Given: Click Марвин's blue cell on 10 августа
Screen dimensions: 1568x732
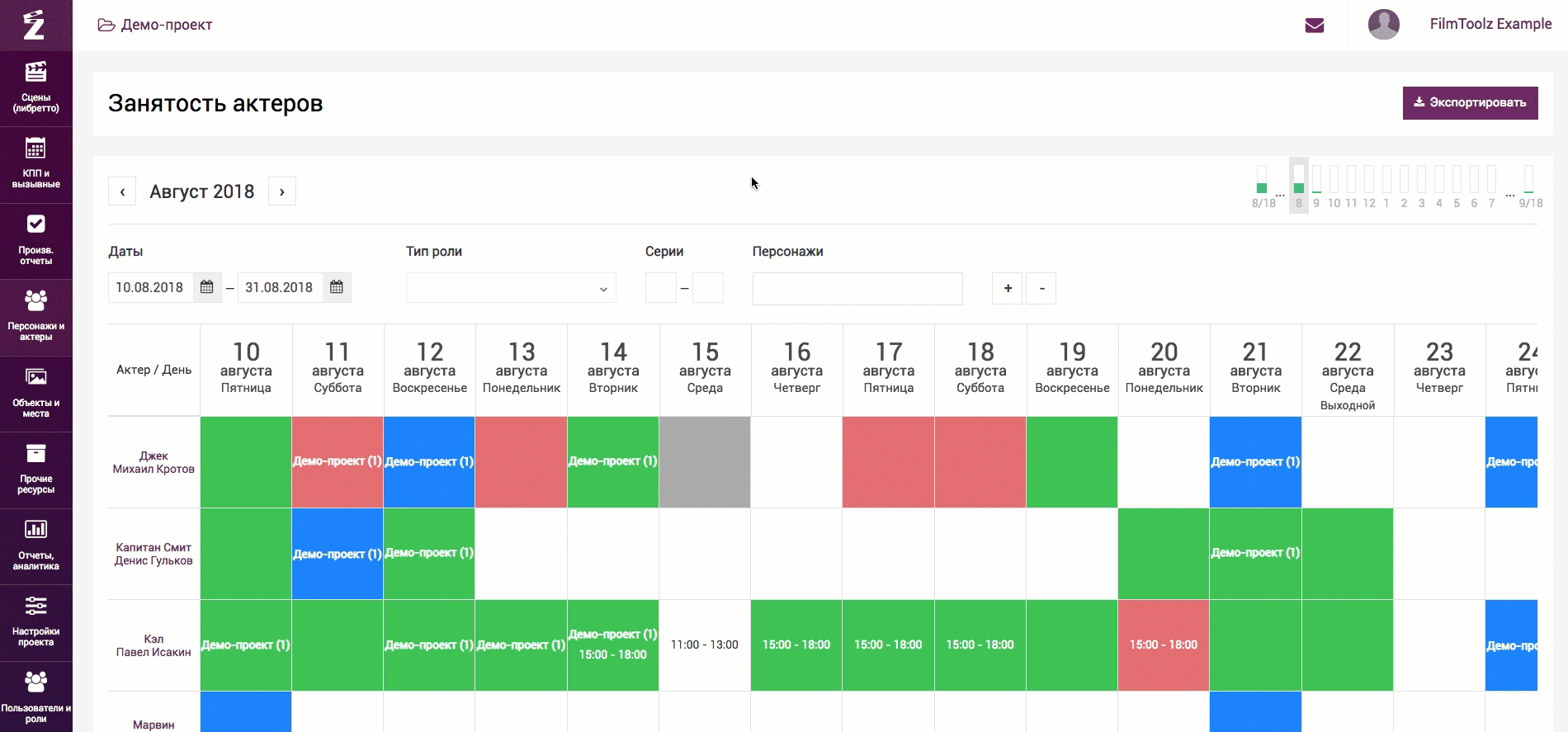Looking at the screenshot, I should (x=246, y=711).
